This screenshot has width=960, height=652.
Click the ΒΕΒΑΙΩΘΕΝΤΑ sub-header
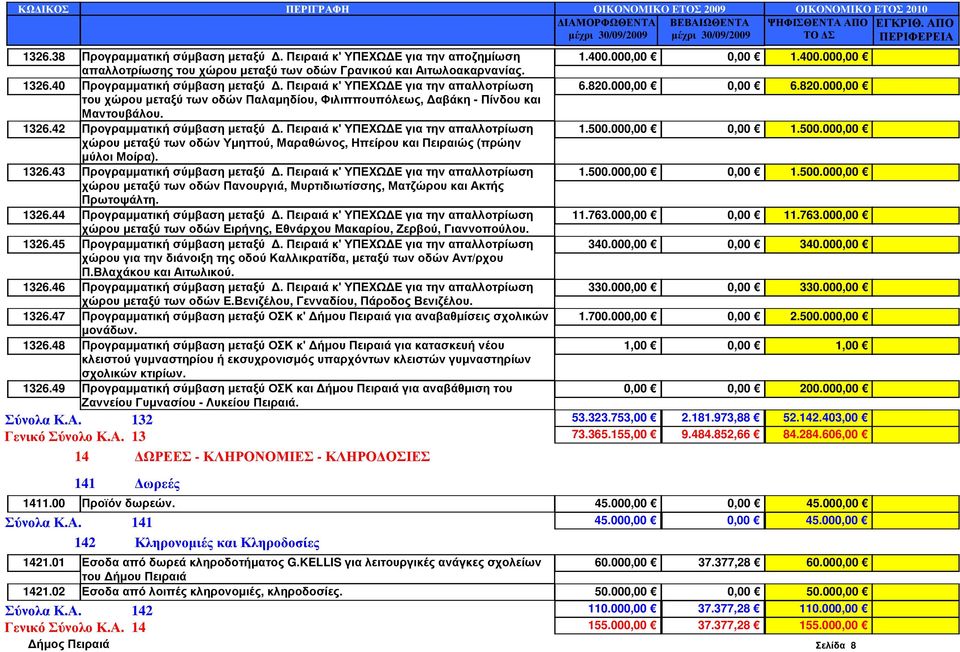click(711, 29)
